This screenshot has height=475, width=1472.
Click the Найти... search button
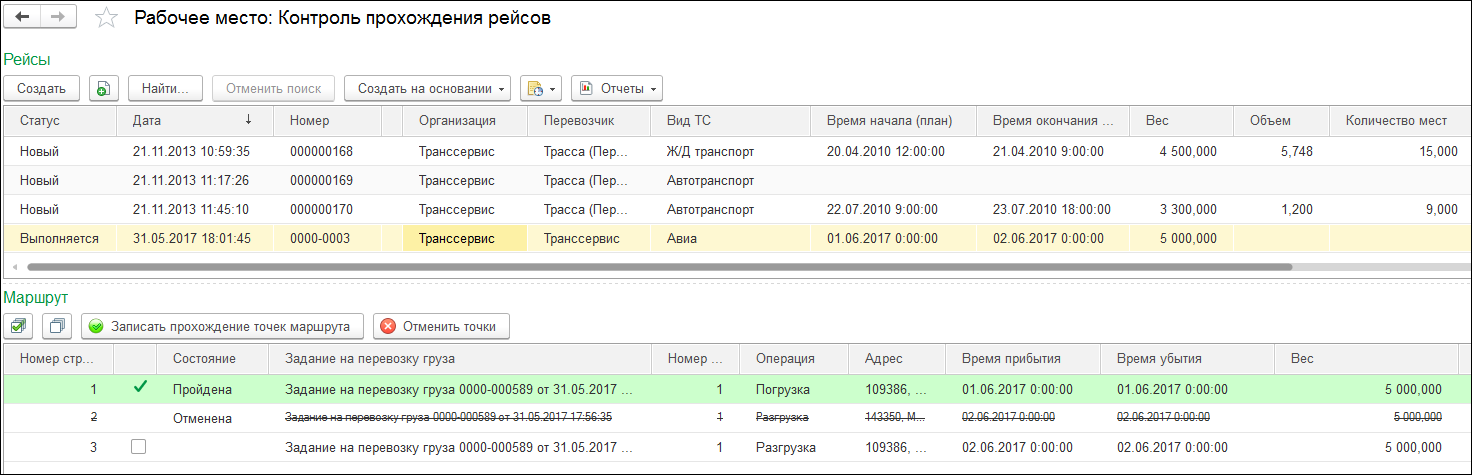(x=165, y=88)
